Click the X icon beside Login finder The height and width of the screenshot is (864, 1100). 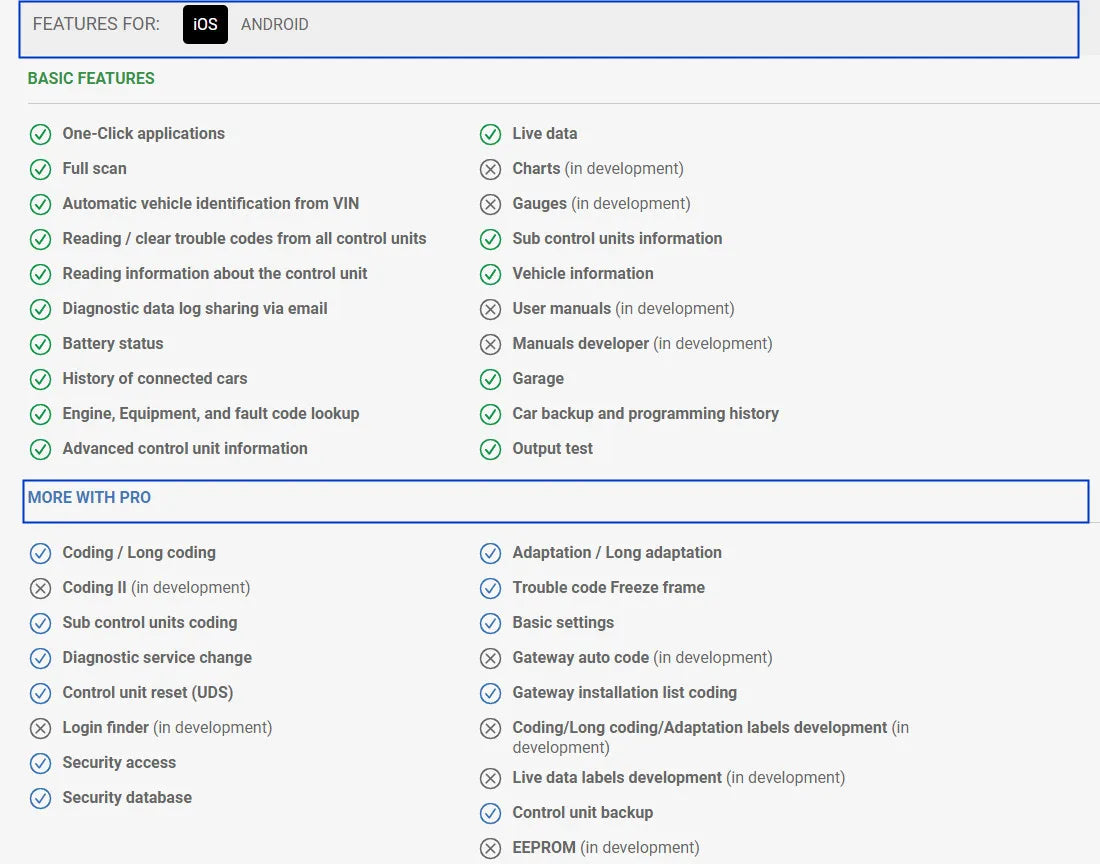40,728
